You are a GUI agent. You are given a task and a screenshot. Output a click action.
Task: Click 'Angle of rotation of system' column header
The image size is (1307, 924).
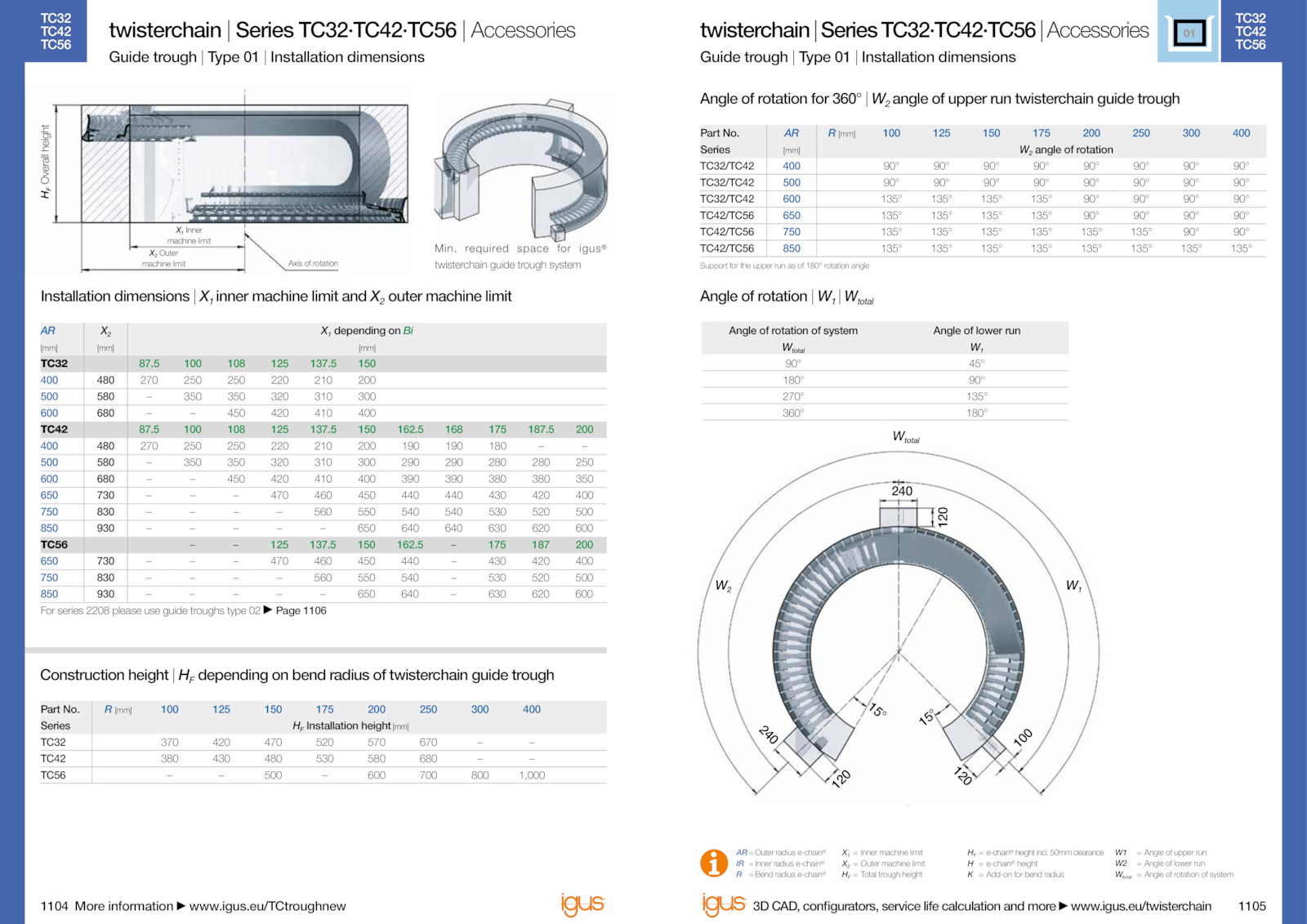[793, 331]
